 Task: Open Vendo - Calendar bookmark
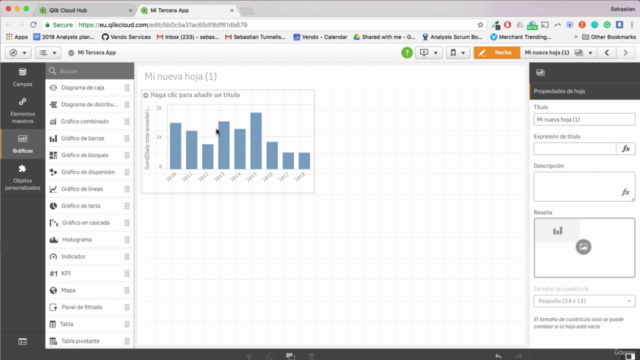(320, 37)
